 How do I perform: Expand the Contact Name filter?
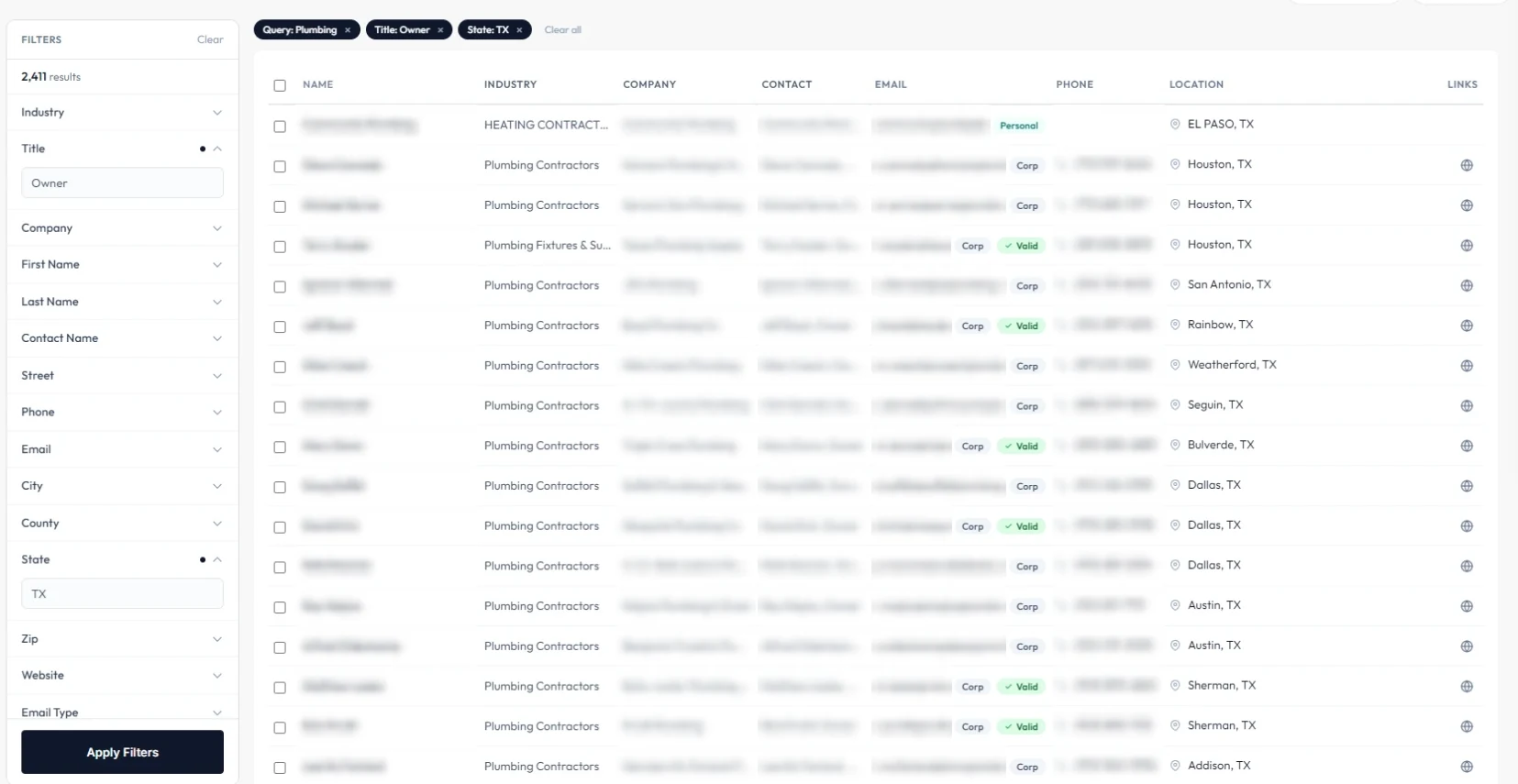tap(122, 338)
